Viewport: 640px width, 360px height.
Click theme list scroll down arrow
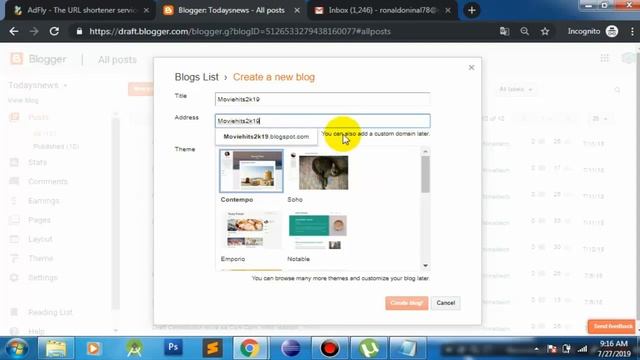point(425,266)
